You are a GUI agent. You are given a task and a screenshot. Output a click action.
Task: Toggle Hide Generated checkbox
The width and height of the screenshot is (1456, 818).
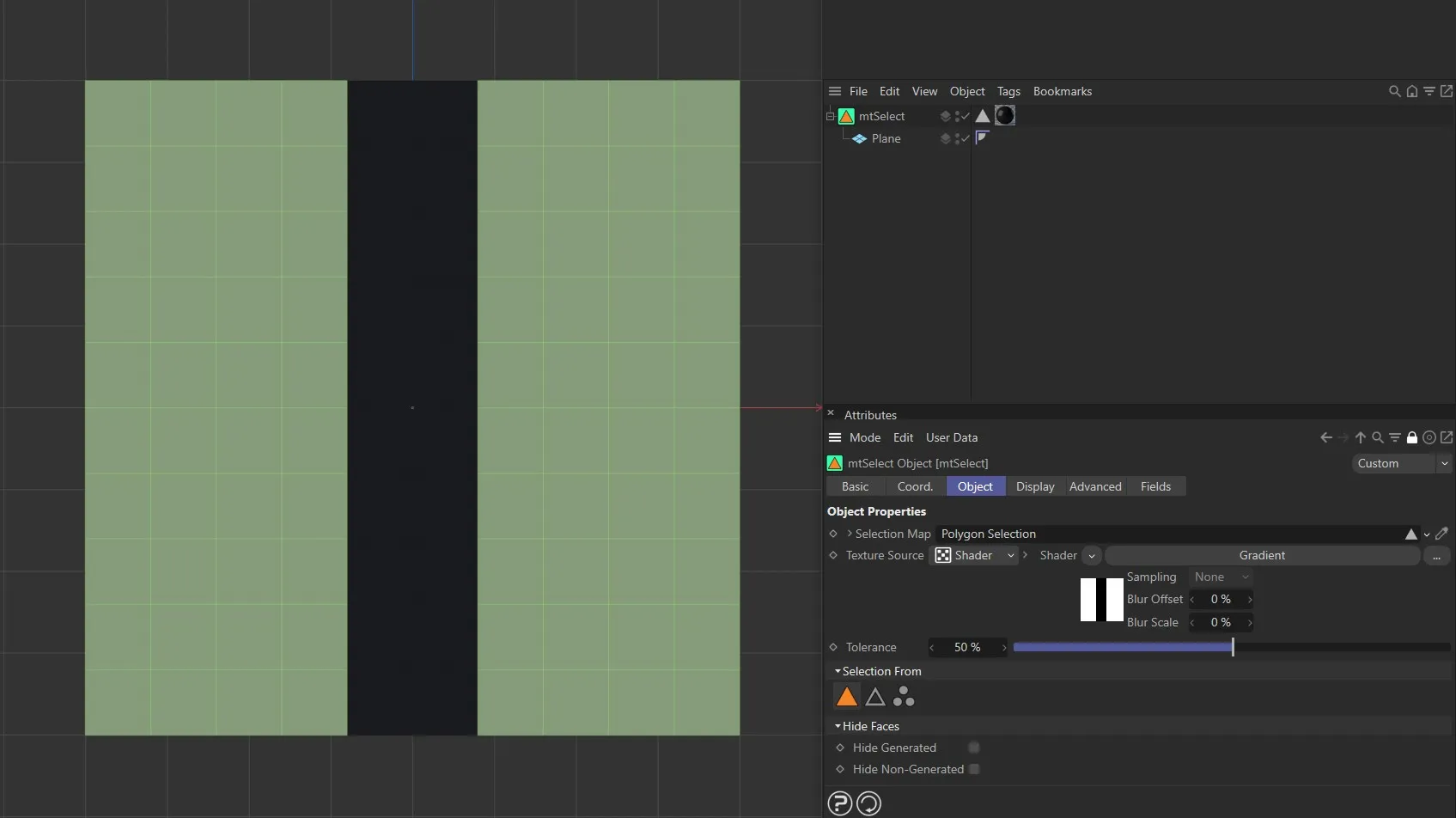[x=973, y=748]
